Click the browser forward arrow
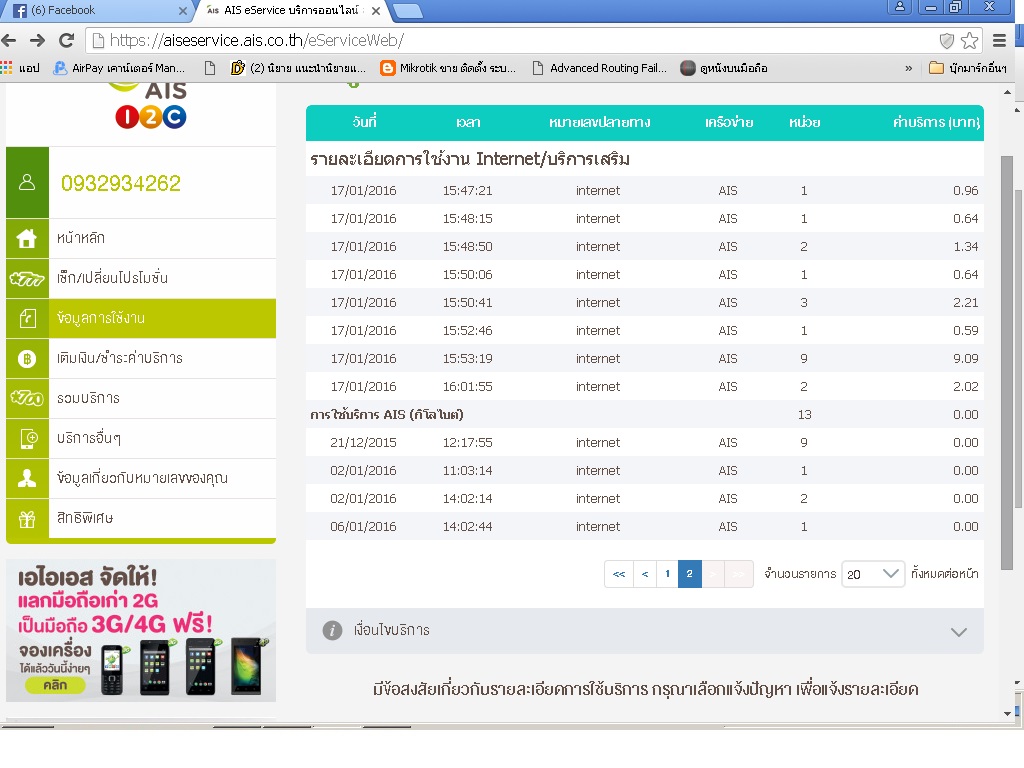Screen dimensions: 1024x768 pos(37,40)
